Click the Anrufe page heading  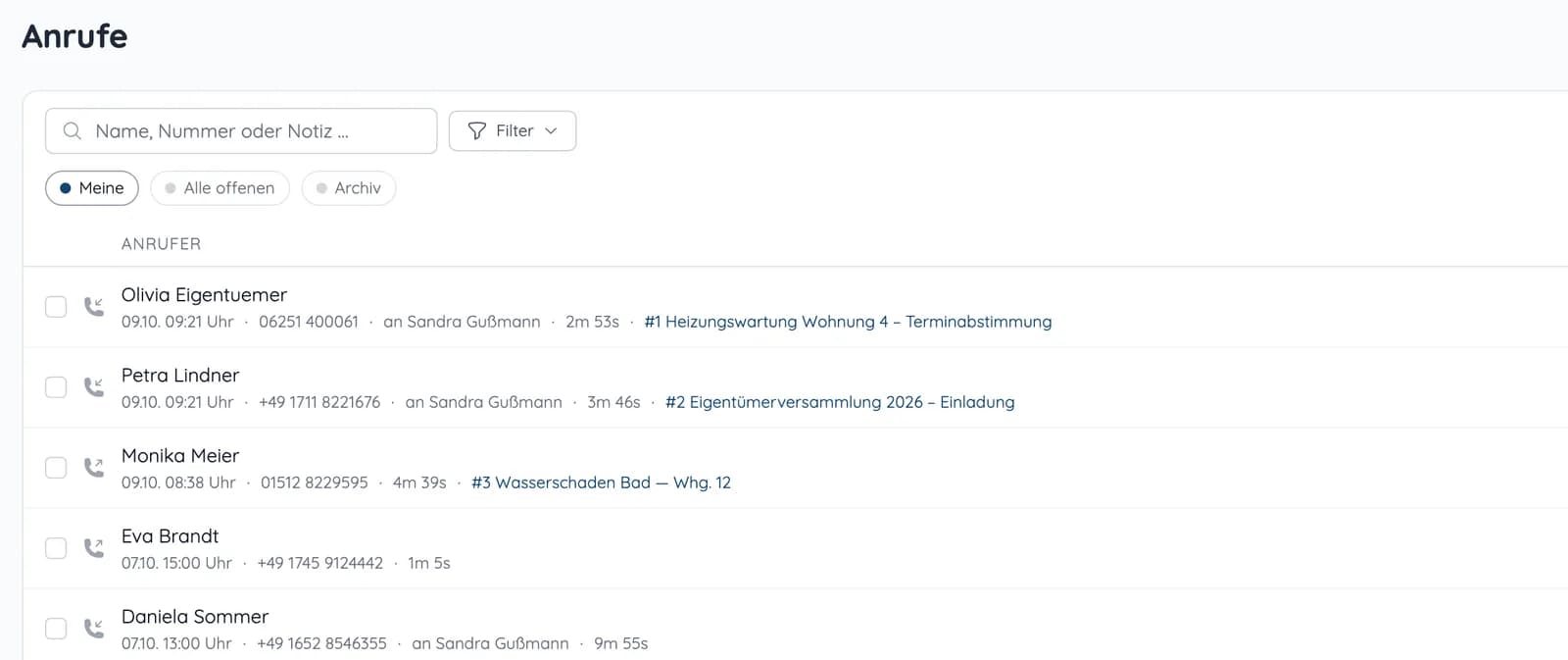click(74, 36)
